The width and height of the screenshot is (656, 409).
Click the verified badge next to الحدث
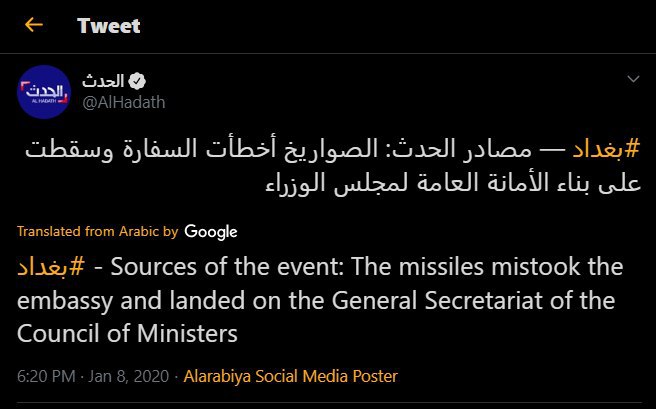point(137,81)
